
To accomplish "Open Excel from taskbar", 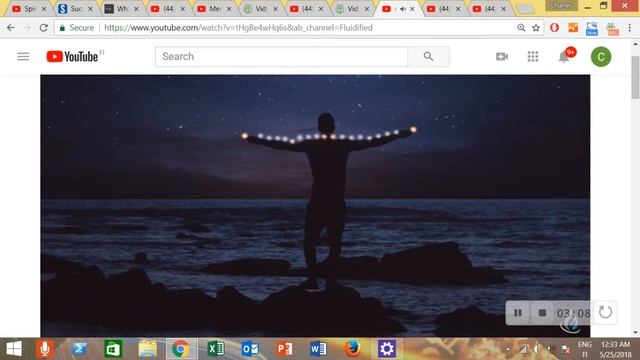I will click(216, 349).
